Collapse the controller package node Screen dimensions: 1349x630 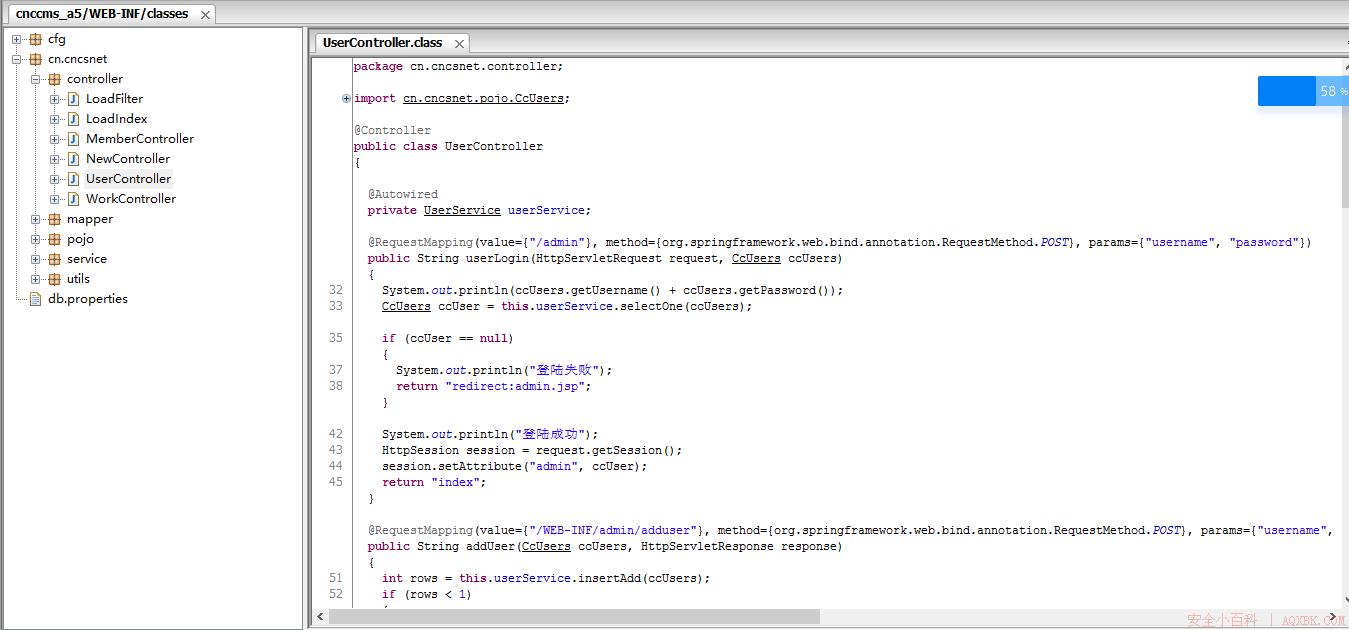tap(35, 79)
